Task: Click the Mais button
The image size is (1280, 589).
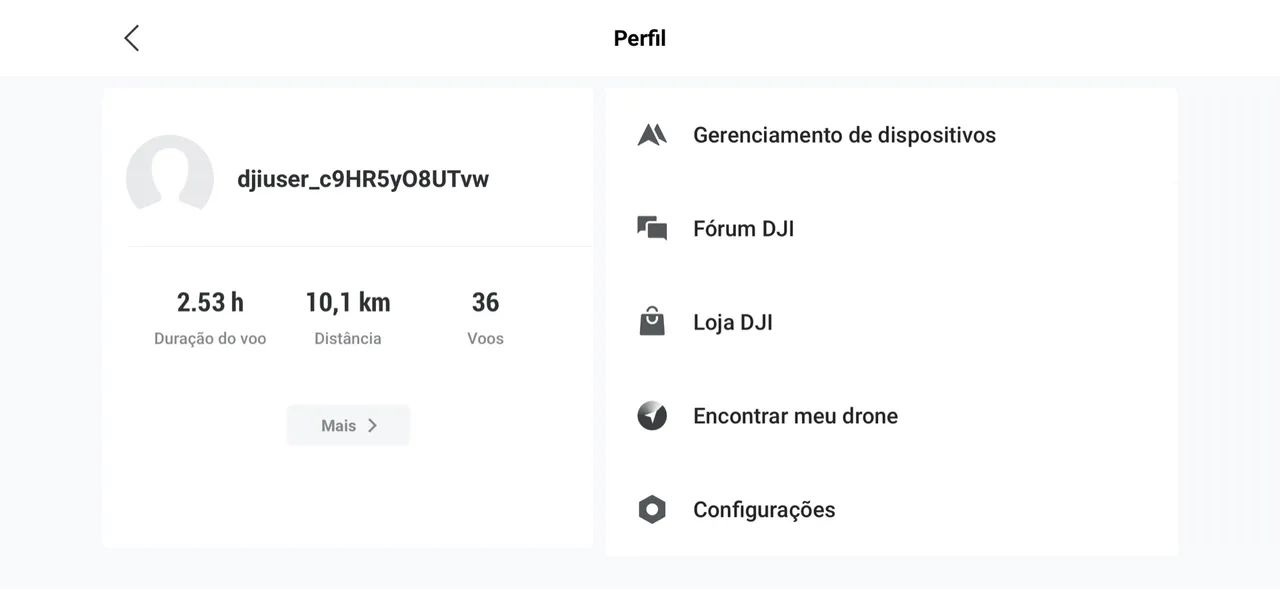Action: [x=348, y=424]
